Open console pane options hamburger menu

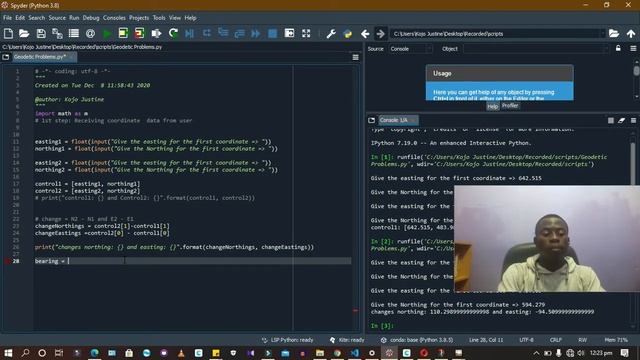[x=633, y=120]
